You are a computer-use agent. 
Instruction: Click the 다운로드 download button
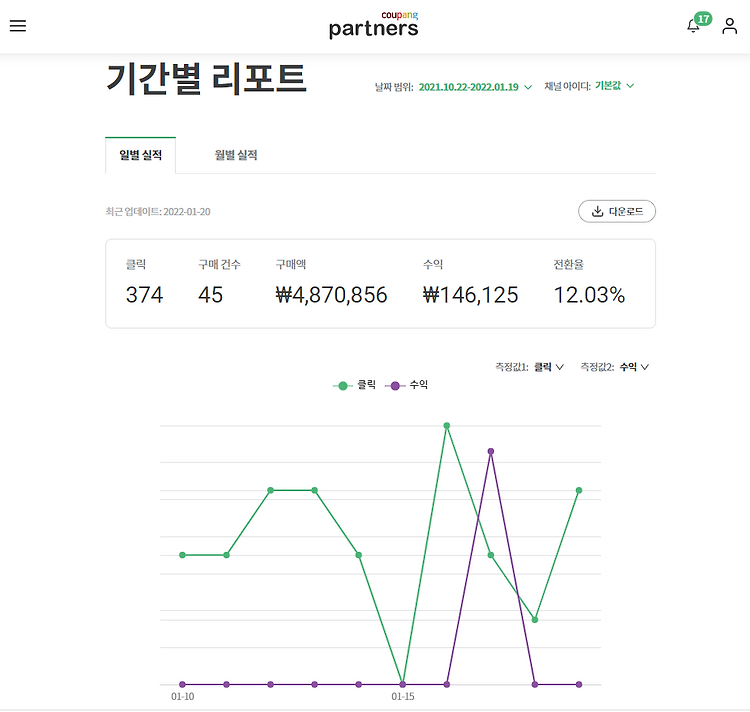pyautogui.click(x=617, y=211)
